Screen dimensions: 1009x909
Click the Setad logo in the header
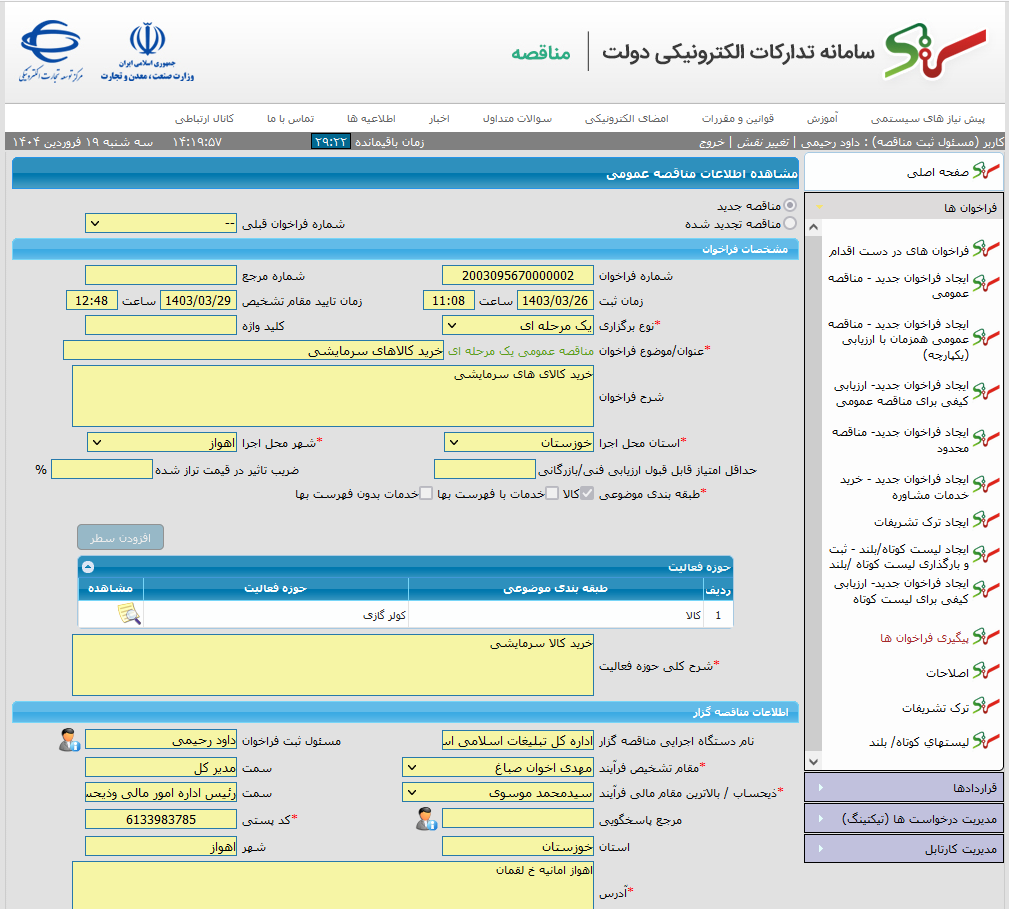(936, 51)
